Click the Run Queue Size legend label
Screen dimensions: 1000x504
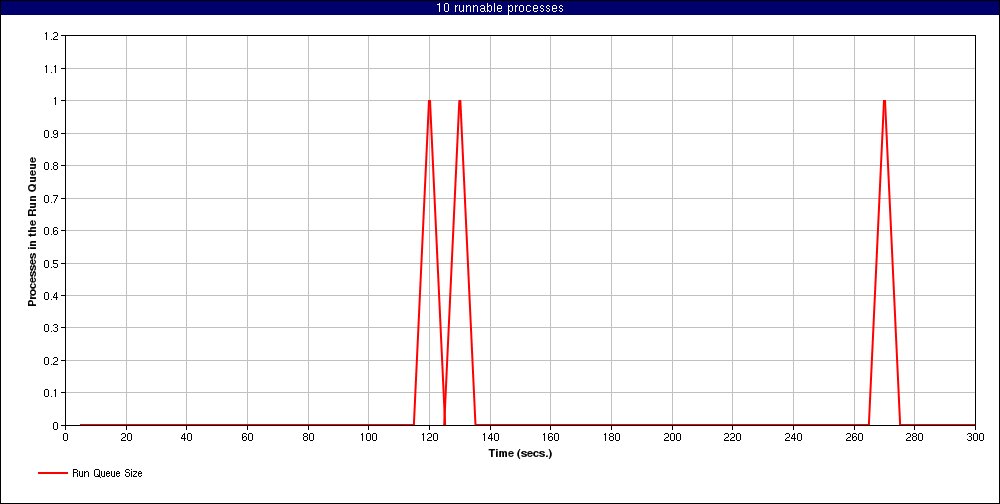pos(107,473)
